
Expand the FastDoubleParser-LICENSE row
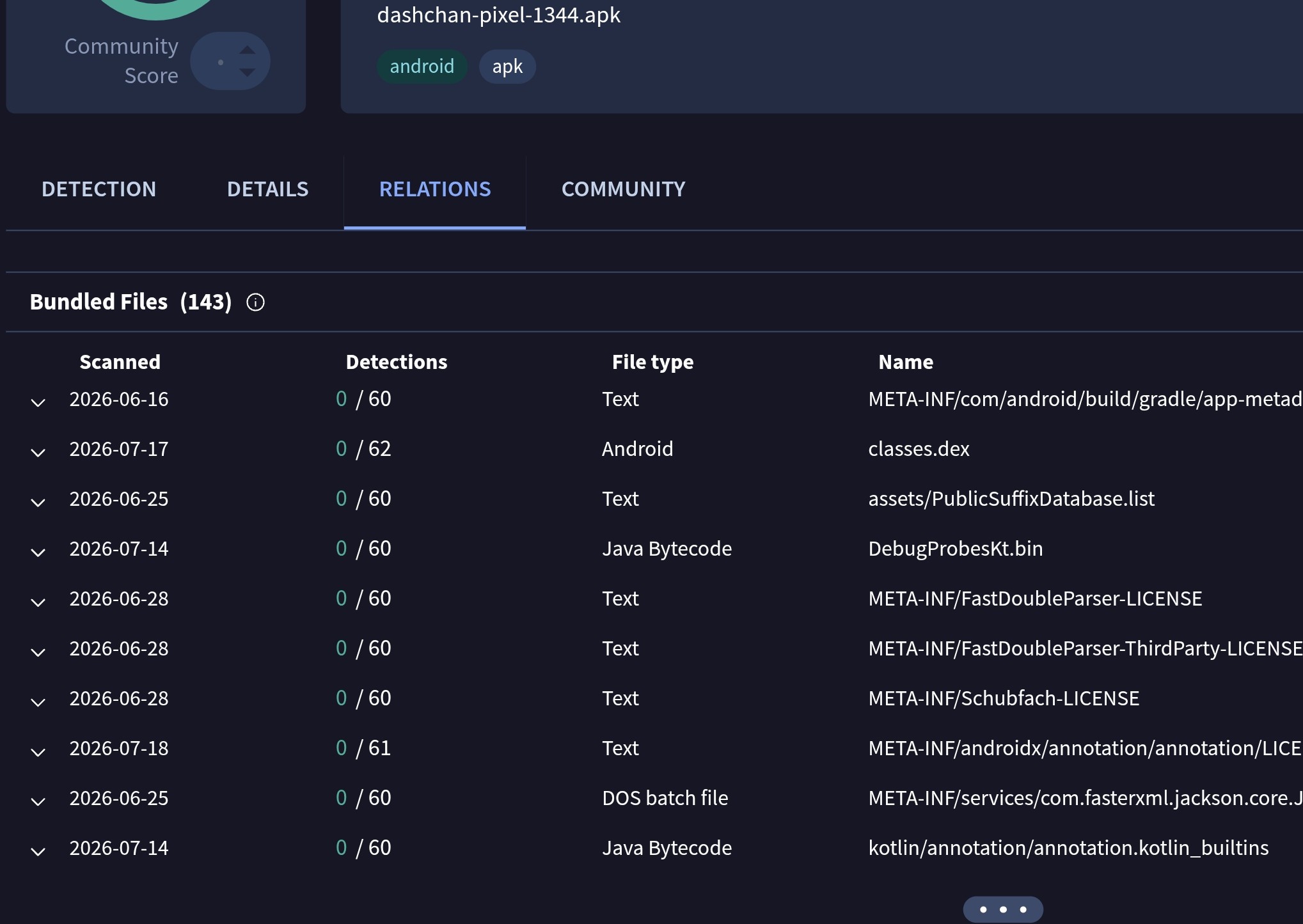(x=38, y=602)
